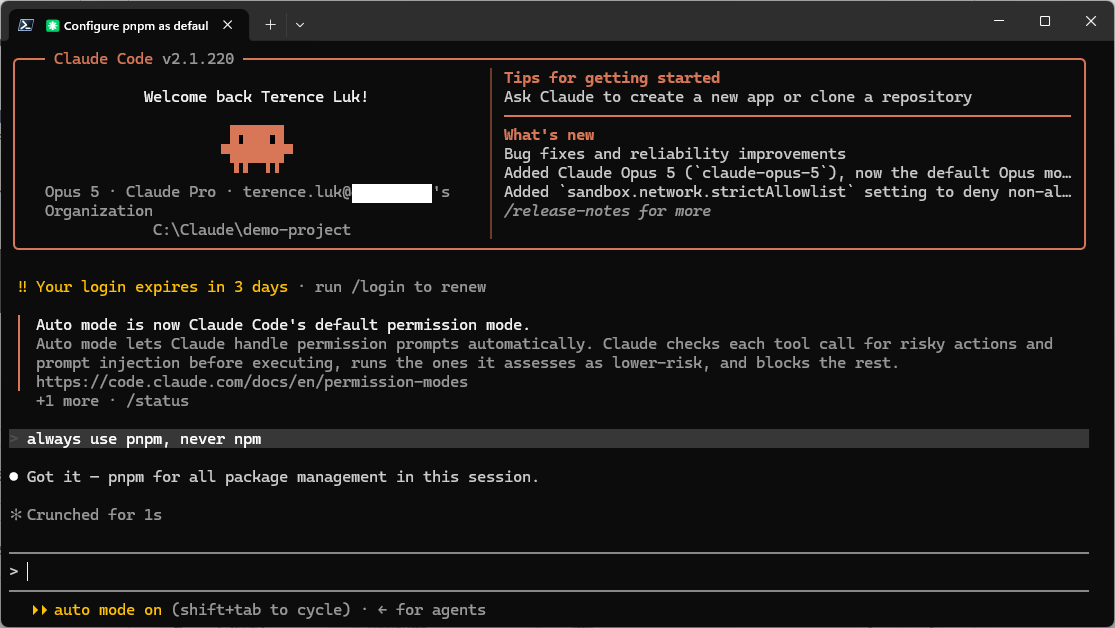Click 'always use pnpm, never npm' message
This screenshot has height=628, width=1115.
click(144, 439)
